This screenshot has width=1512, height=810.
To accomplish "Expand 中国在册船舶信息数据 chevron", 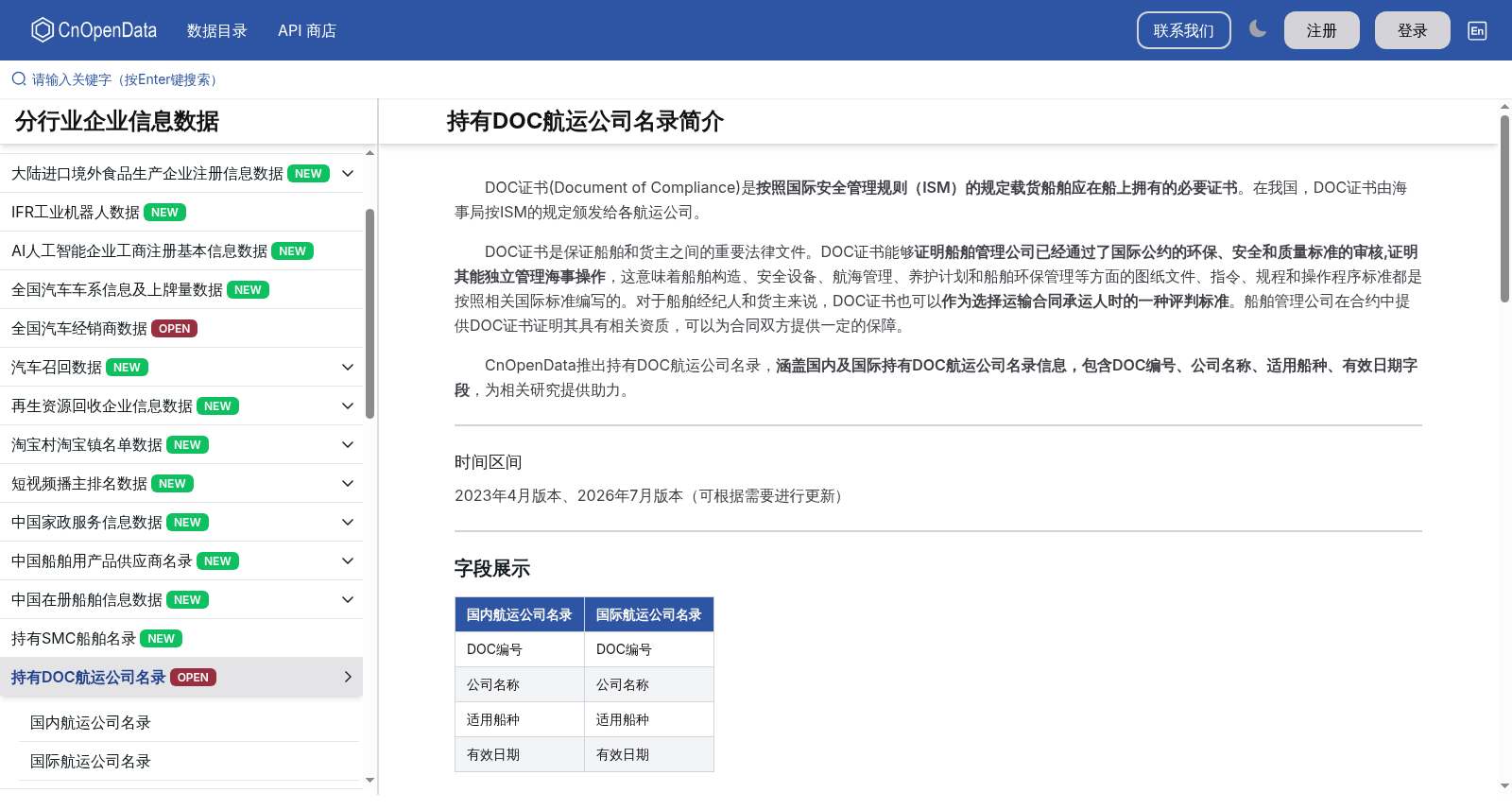I will pyautogui.click(x=348, y=599).
